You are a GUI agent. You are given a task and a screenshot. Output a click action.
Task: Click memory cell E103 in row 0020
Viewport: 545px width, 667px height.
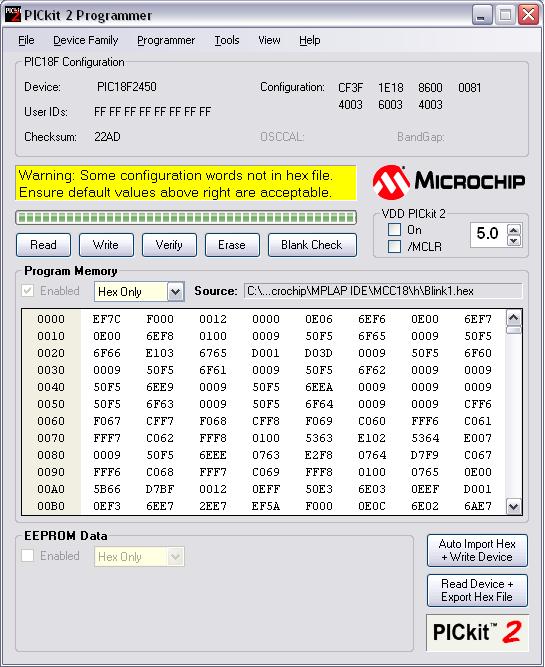coord(160,353)
